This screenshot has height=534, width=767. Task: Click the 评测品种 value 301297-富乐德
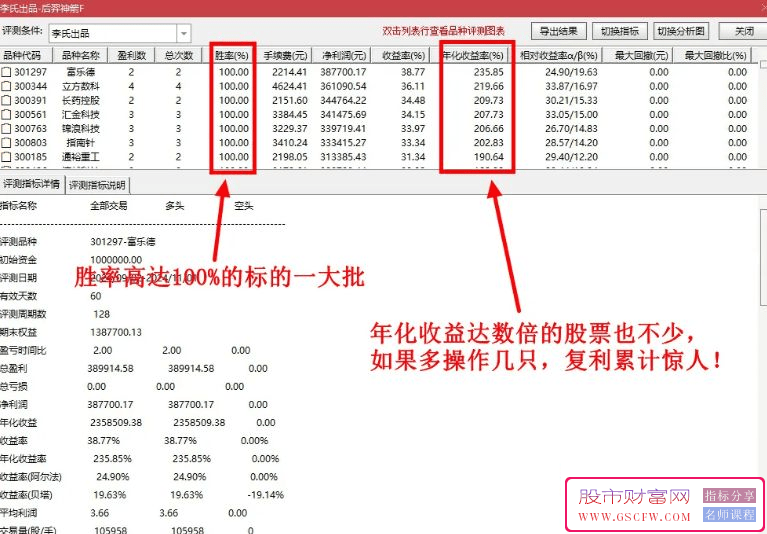click(x=123, y=242)
